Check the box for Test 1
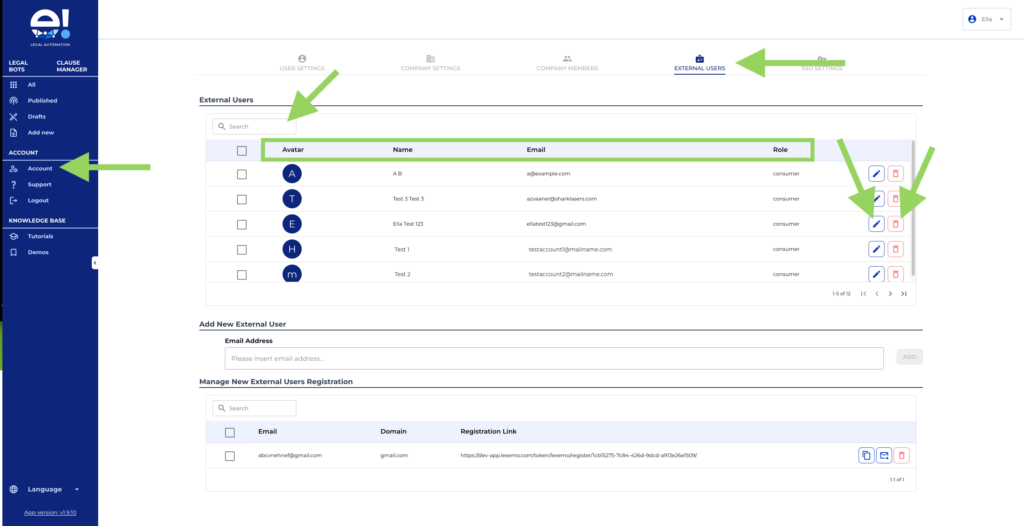Viewport: 1024px width, 526px height. pos(242,250)
